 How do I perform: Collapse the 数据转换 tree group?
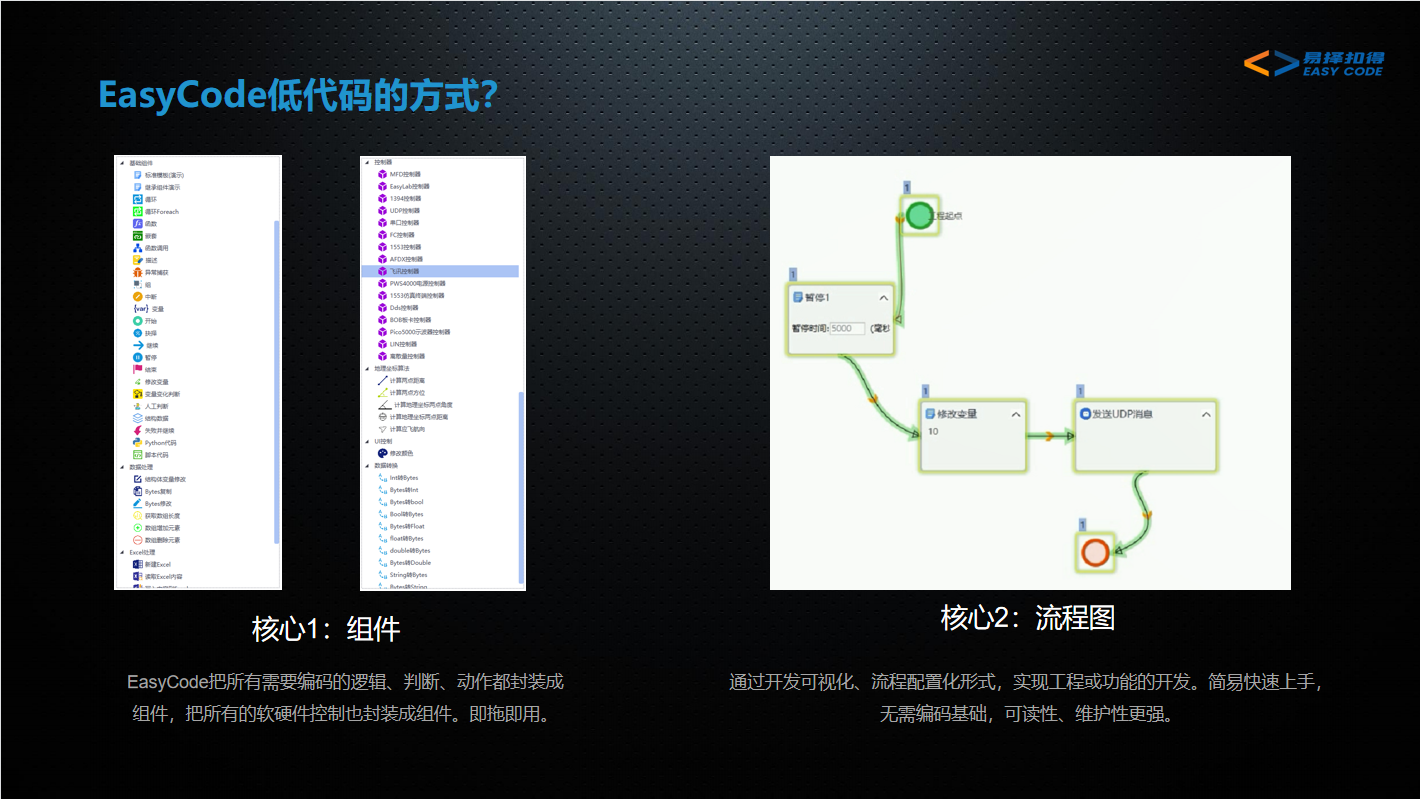coord(366,465)
